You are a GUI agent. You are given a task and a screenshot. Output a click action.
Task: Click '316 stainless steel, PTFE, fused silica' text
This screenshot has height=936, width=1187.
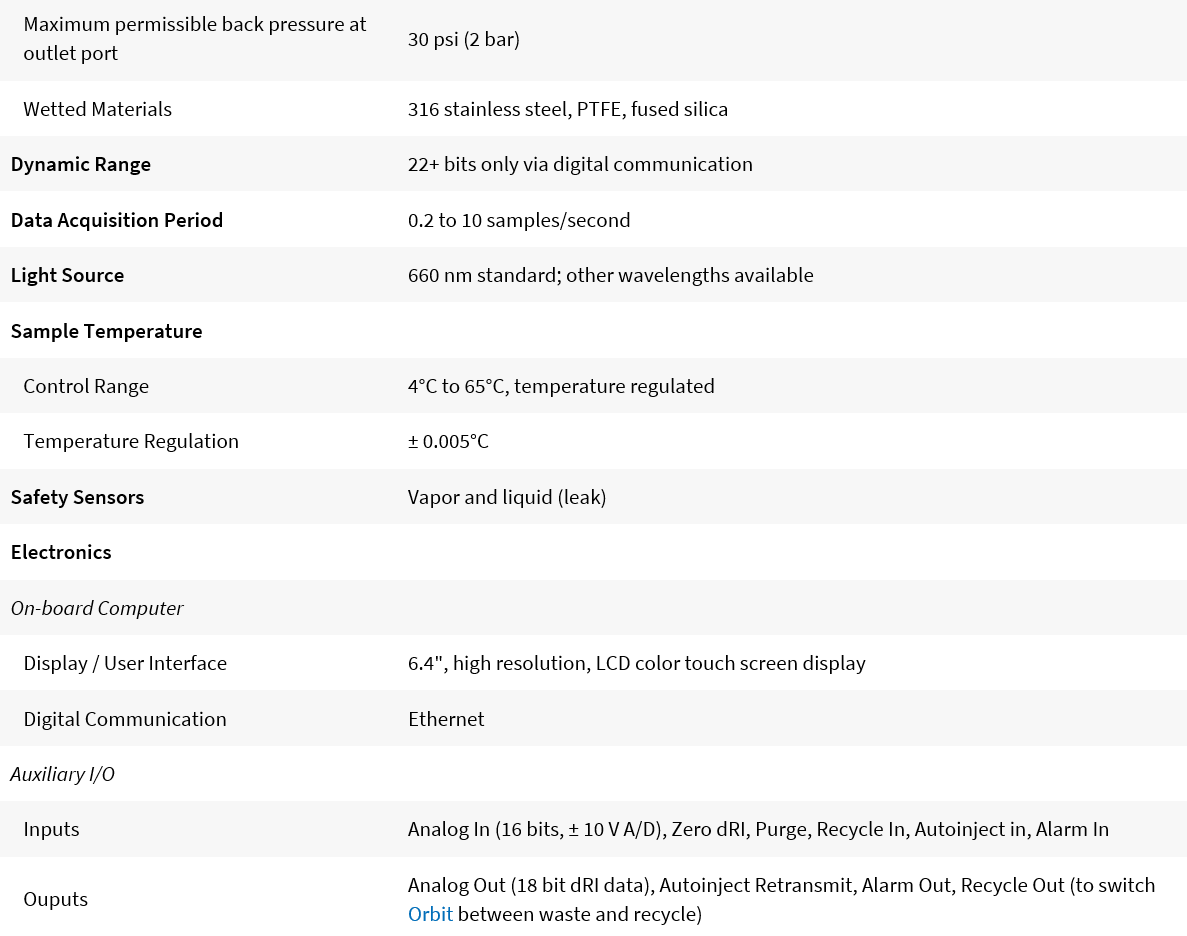pos(568,109)
